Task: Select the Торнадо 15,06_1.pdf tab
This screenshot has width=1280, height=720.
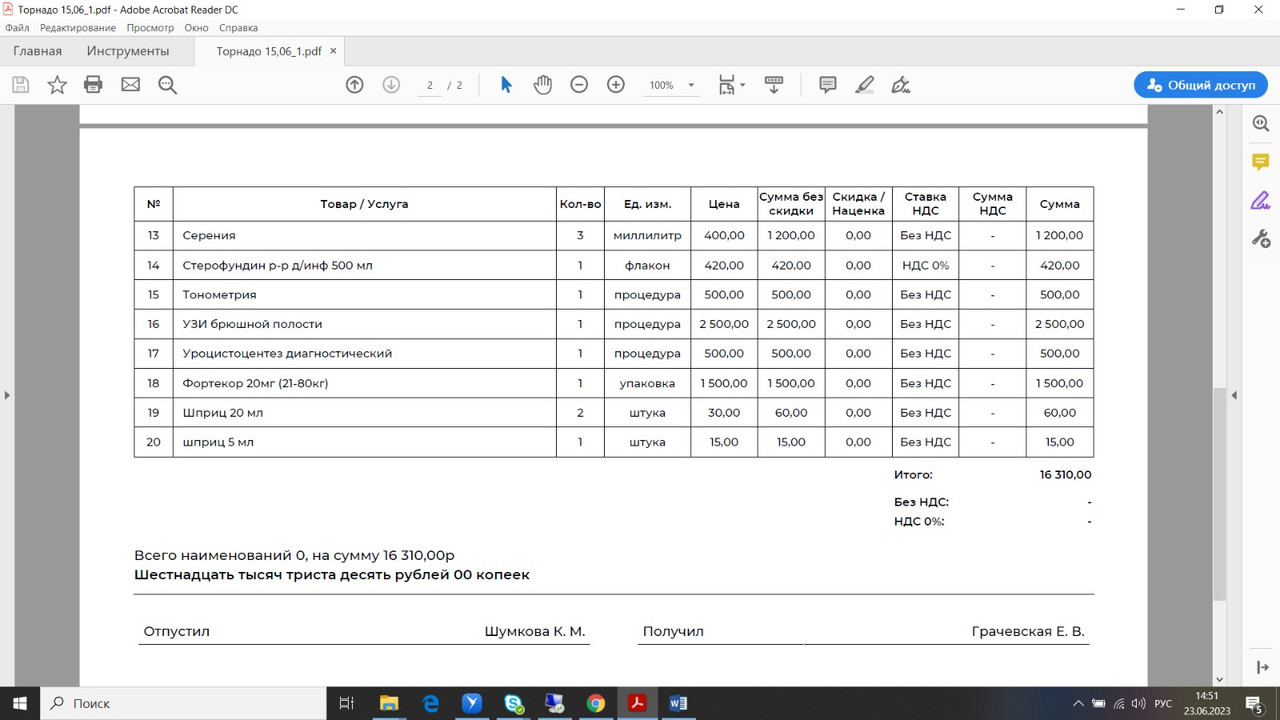Action: 269,51
